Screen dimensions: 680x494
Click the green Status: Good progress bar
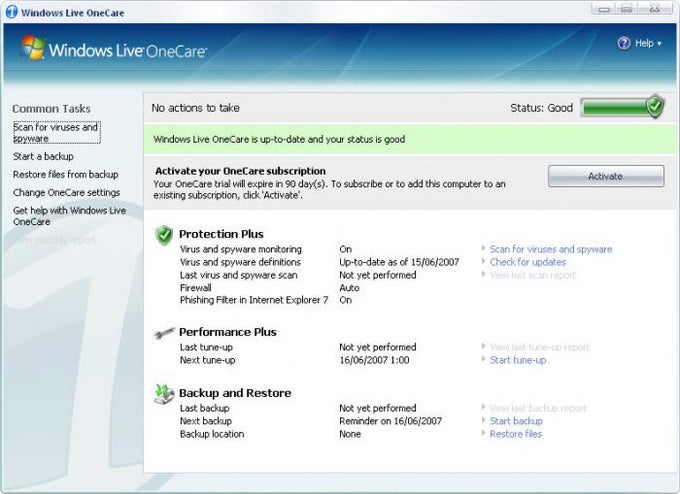tap(622, 108)
